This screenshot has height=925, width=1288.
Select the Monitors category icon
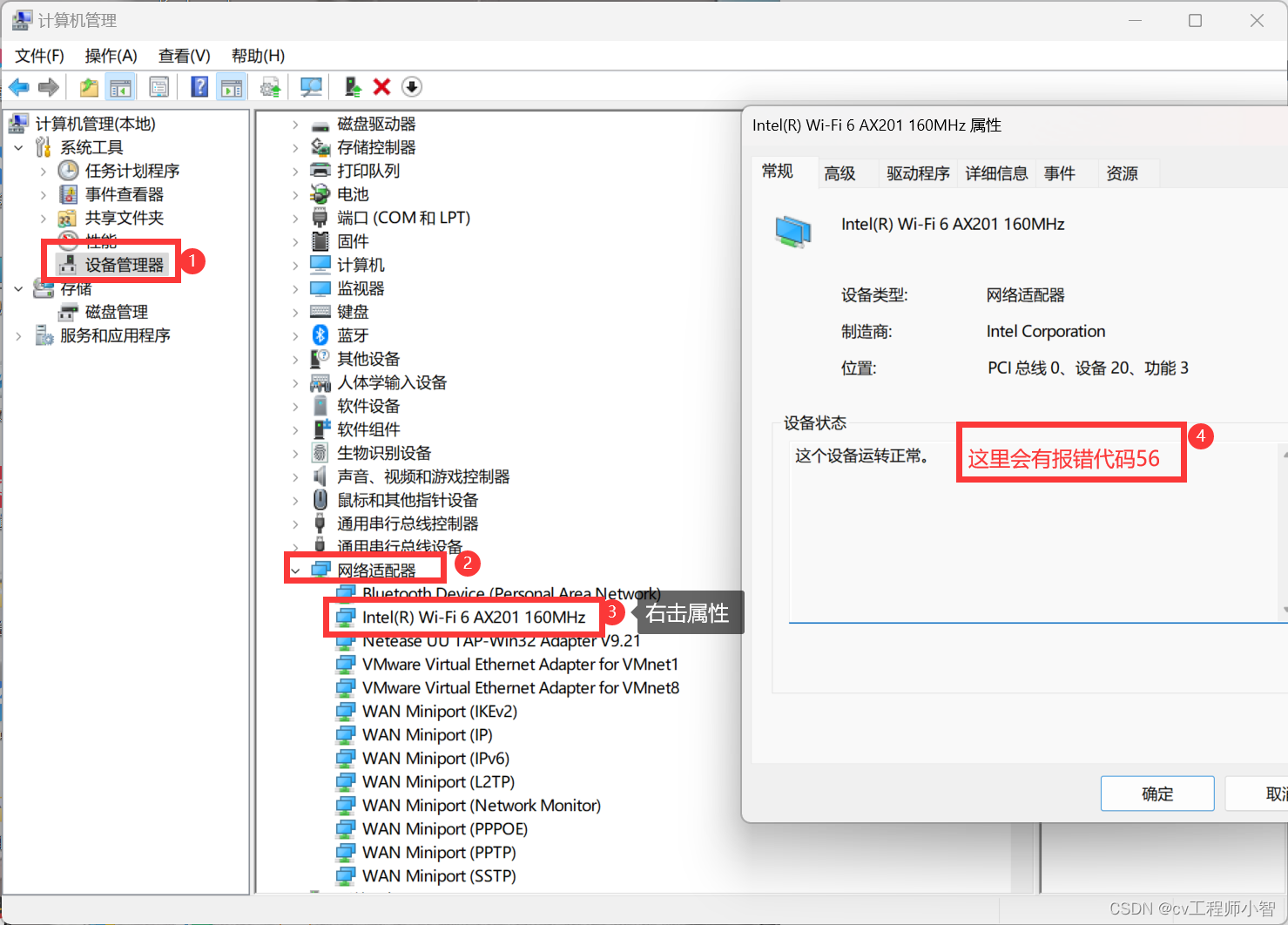(x=320, y=288)
